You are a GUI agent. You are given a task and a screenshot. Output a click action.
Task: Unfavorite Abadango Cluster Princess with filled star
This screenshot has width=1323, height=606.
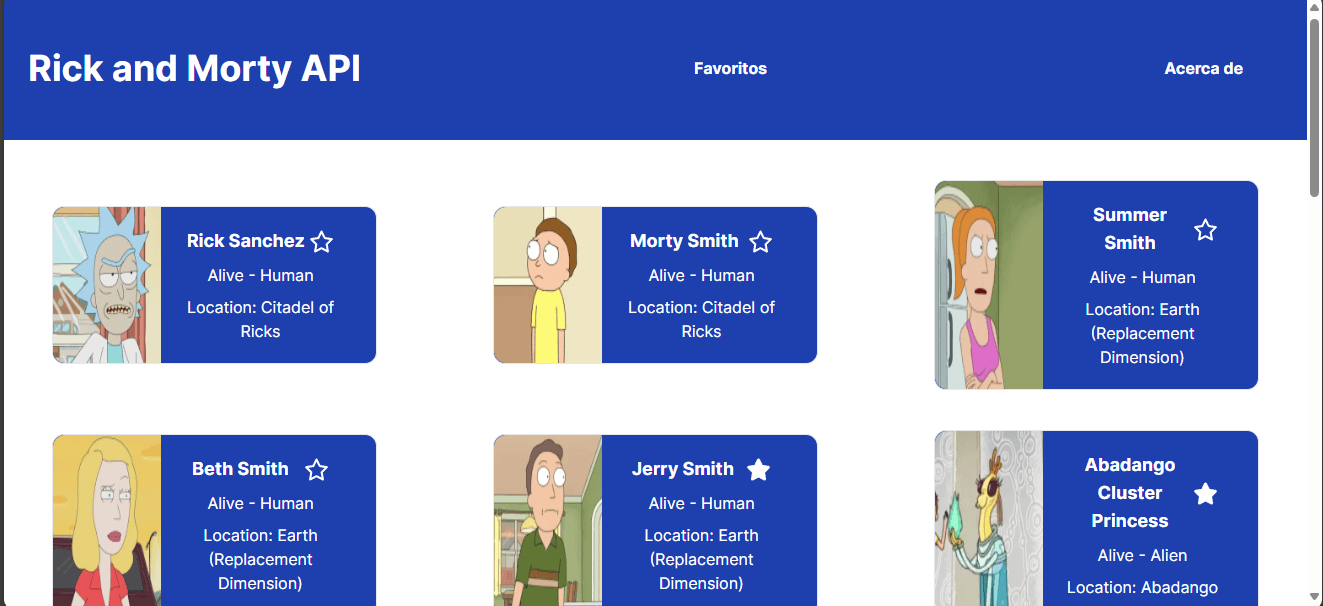tap(1206, 494)
